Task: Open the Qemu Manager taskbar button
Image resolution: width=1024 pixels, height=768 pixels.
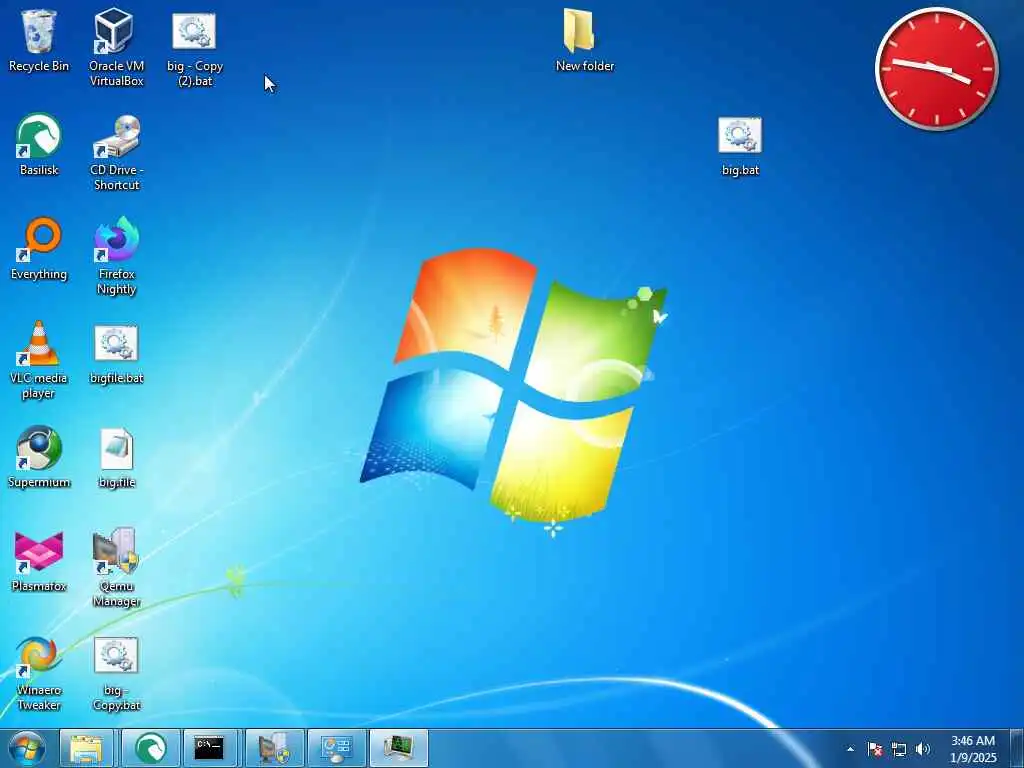Action: point(274,748)
